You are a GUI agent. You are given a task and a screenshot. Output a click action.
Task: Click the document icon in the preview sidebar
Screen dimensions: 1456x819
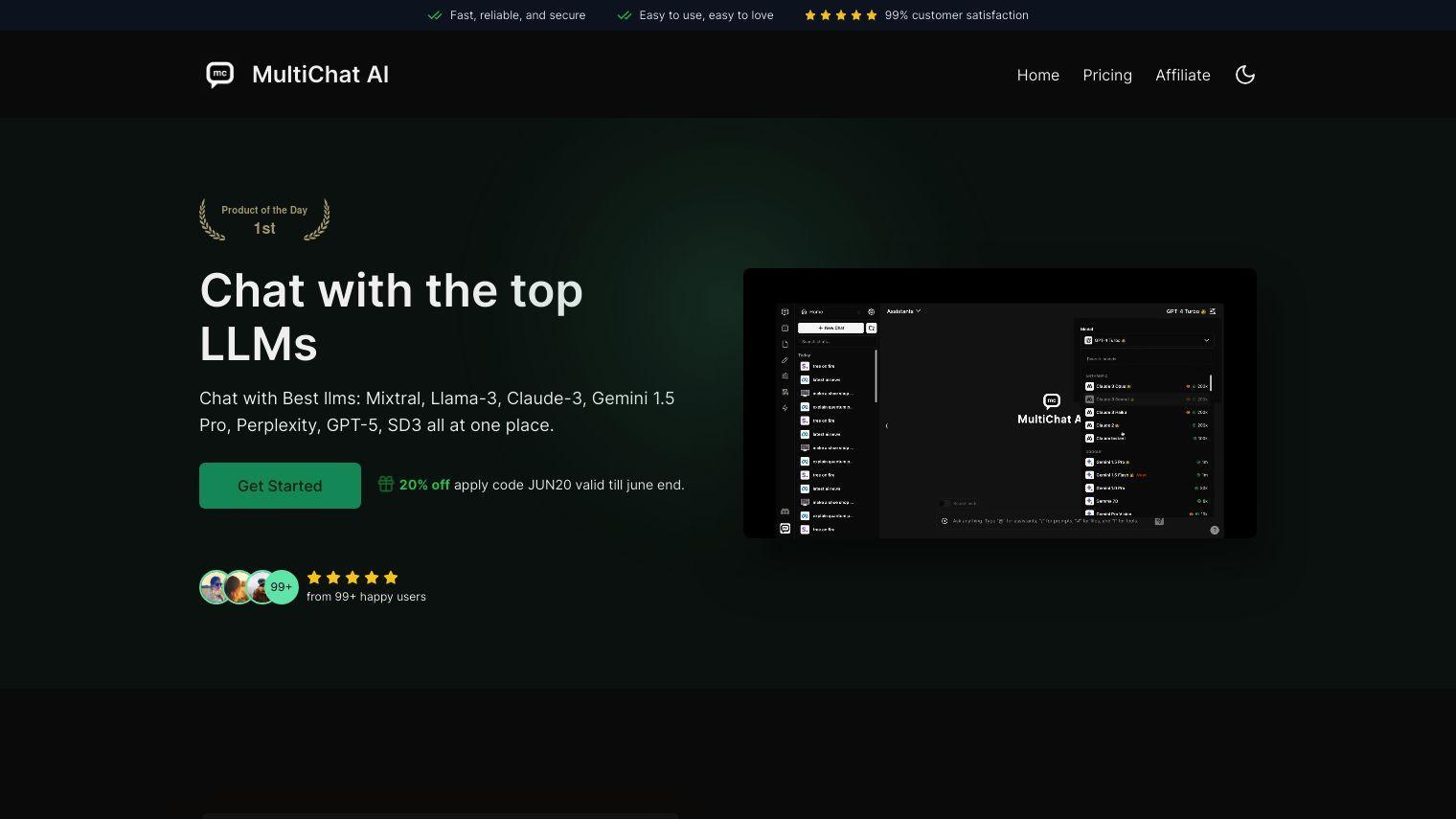(785, 344)
